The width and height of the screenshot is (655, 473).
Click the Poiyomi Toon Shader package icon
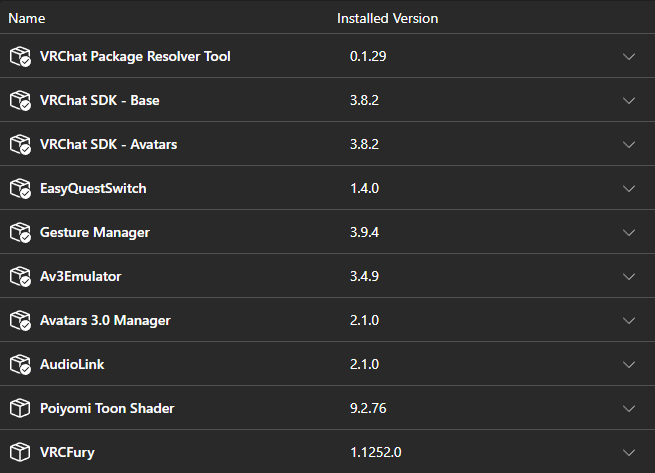point(20,408)
